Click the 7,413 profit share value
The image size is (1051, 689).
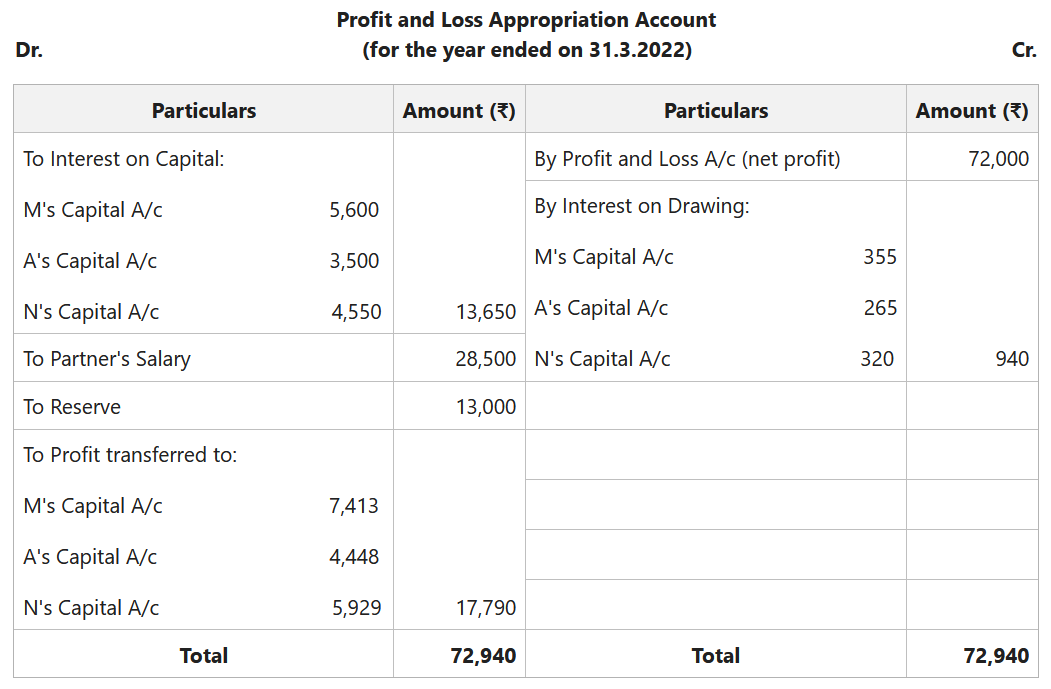click(354, 506)
